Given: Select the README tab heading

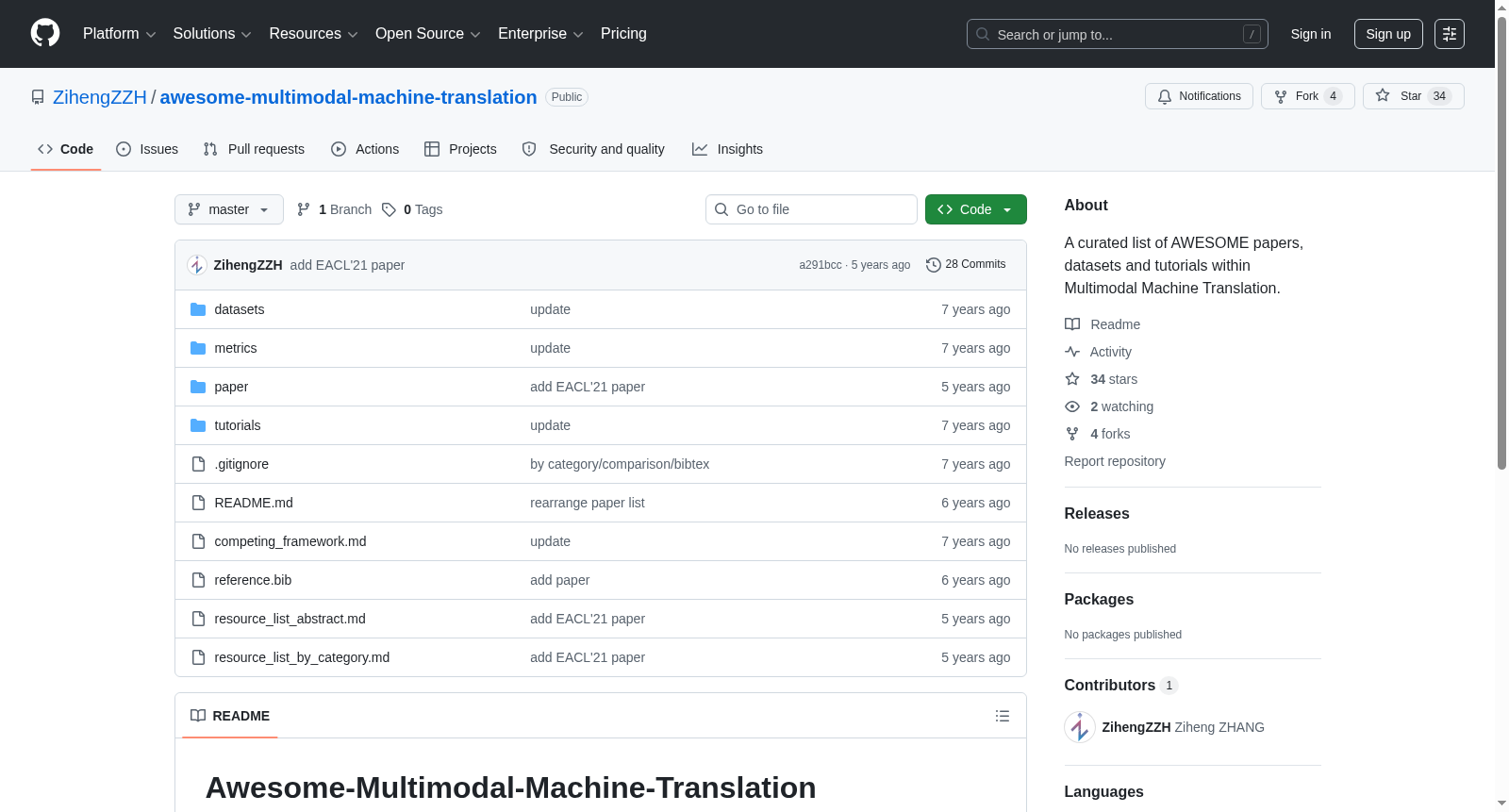Looking at the screenshot, I should tap(230, 716).
